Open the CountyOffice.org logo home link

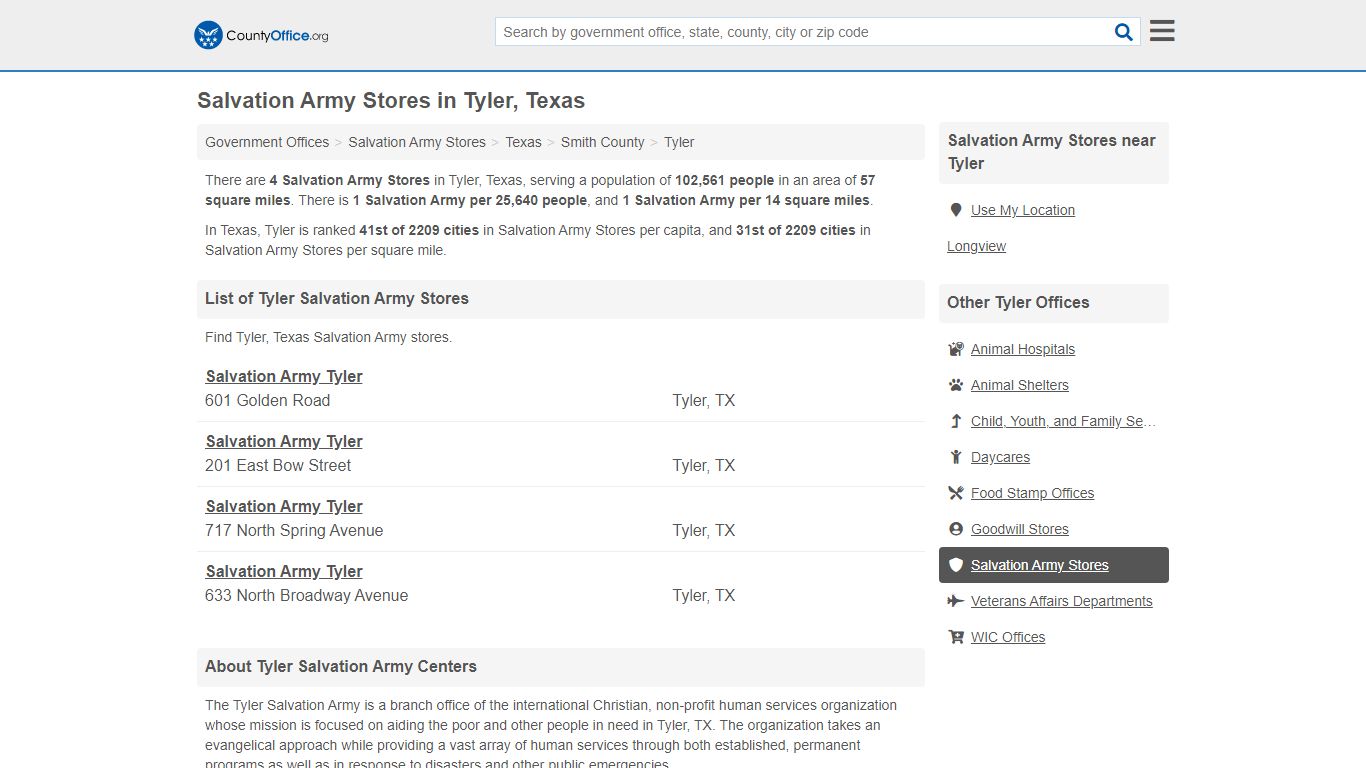pyautogui.click(x=261, y=35)
